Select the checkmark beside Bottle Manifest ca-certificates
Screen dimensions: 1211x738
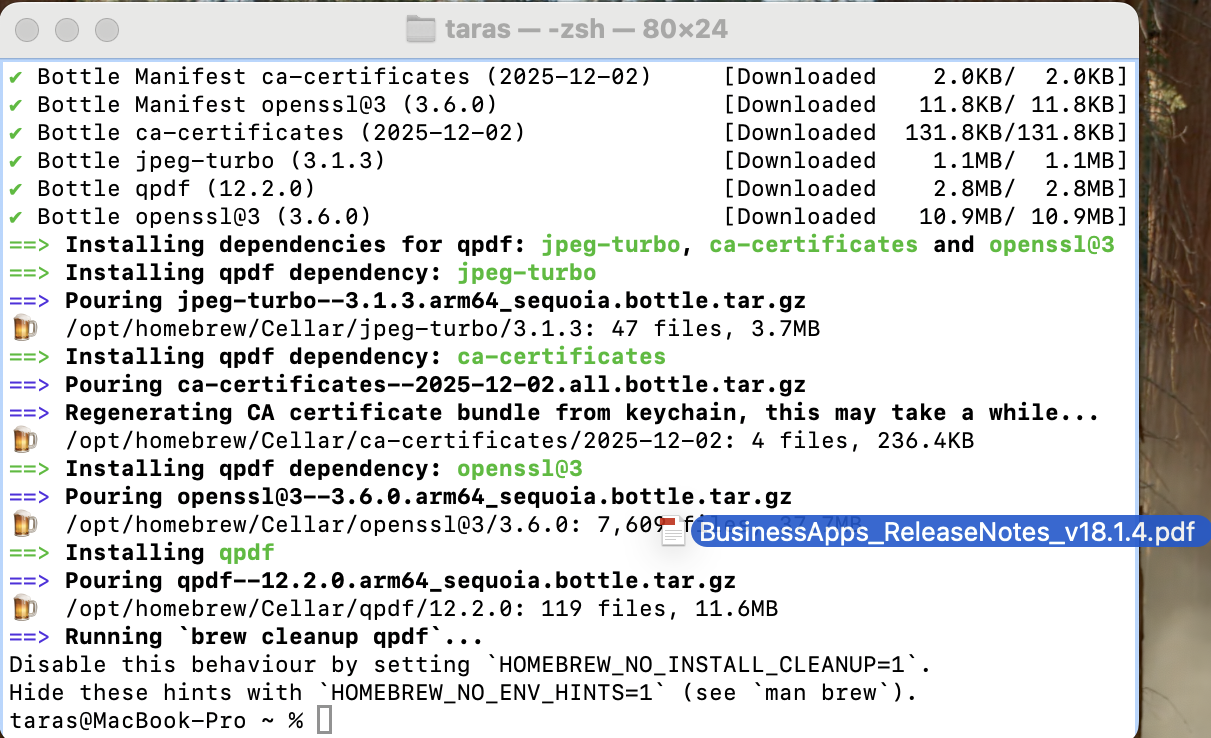point(13,76)
